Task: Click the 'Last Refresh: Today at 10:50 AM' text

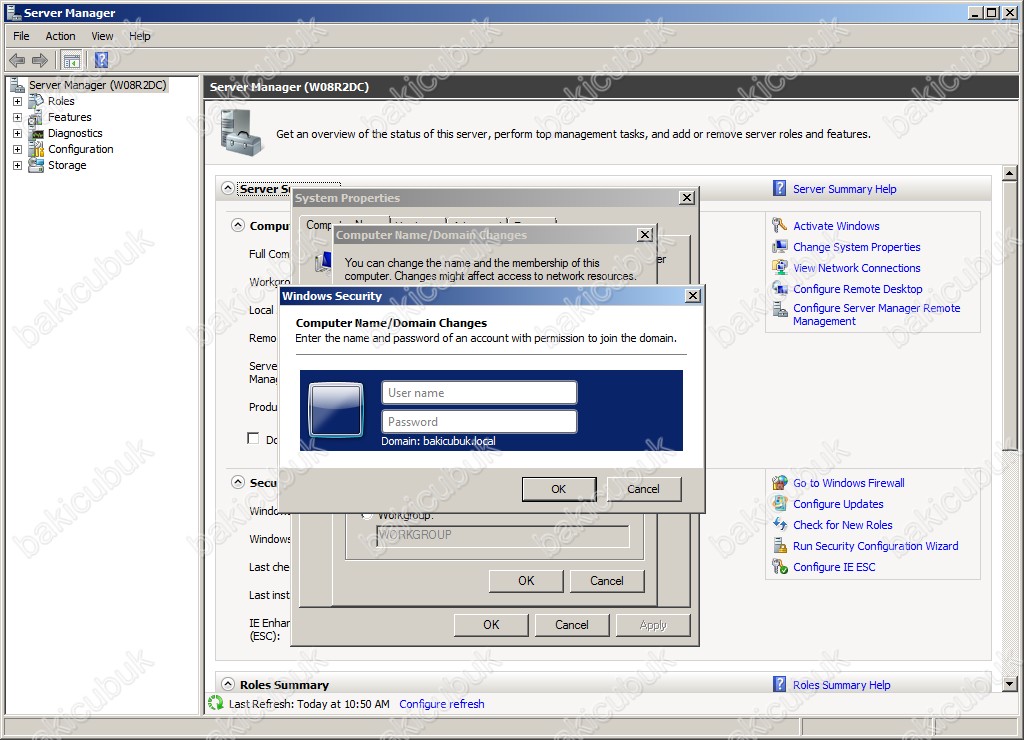Action: pos(309,704)
